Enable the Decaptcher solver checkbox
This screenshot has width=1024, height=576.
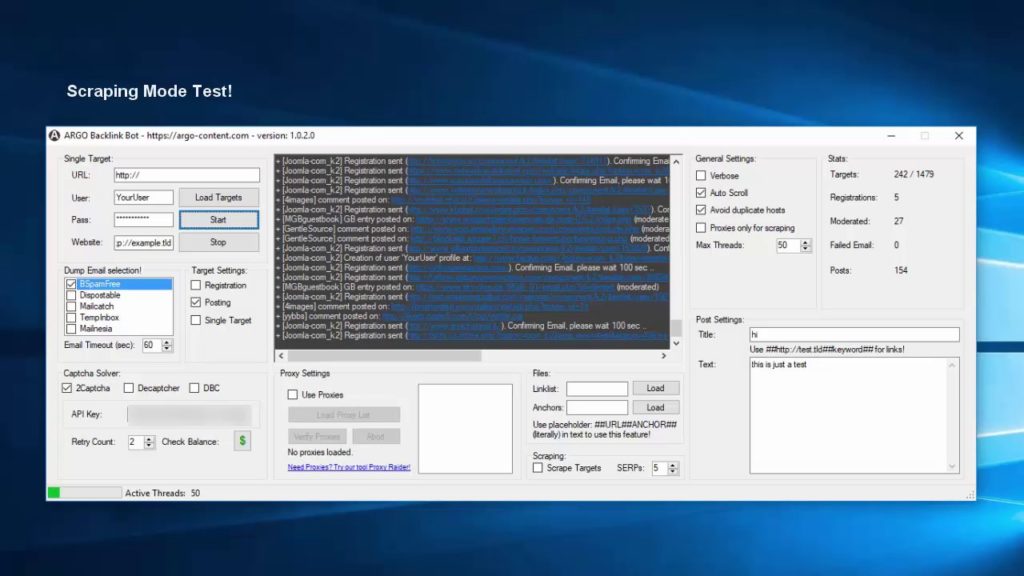pyautogui.click(x=129, y=388)
